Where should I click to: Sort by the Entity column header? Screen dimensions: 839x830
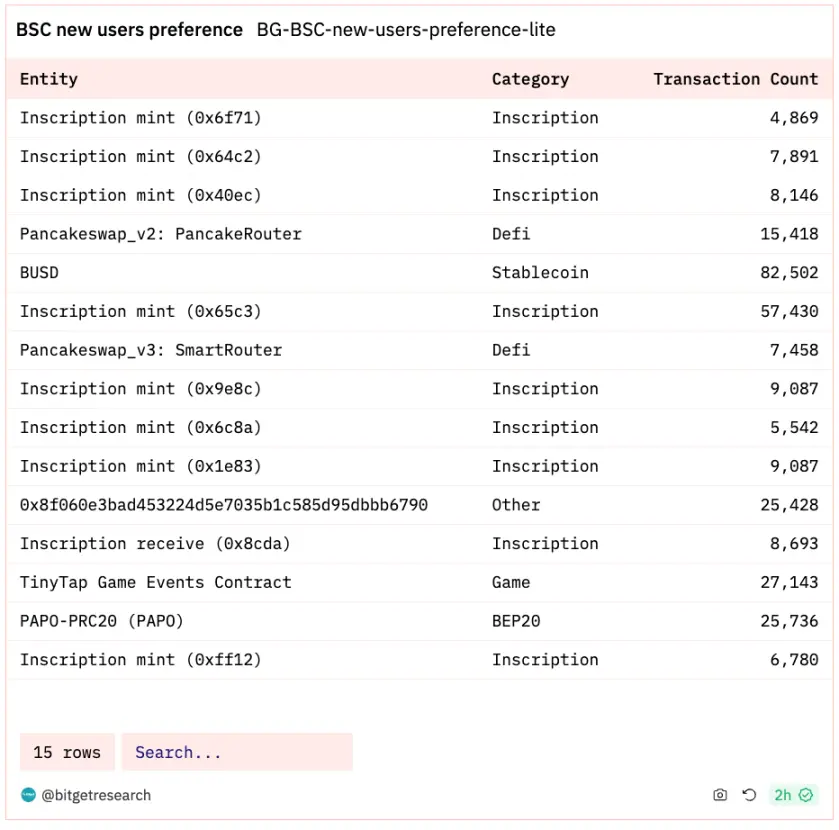(49, 79)
